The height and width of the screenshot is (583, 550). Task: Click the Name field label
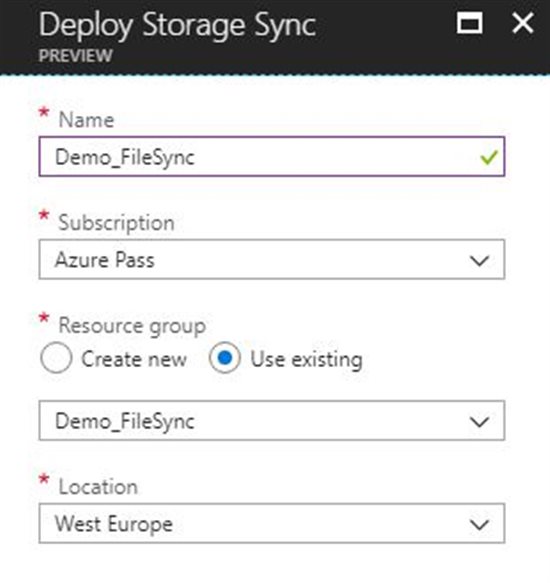tap(86, 120)
